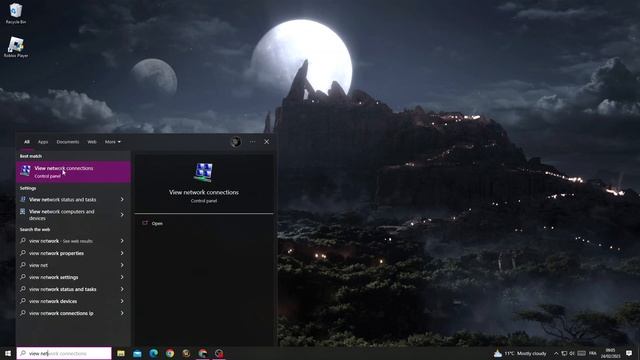Expand arrow beside 'view network connections ip'

pos(122,313)
